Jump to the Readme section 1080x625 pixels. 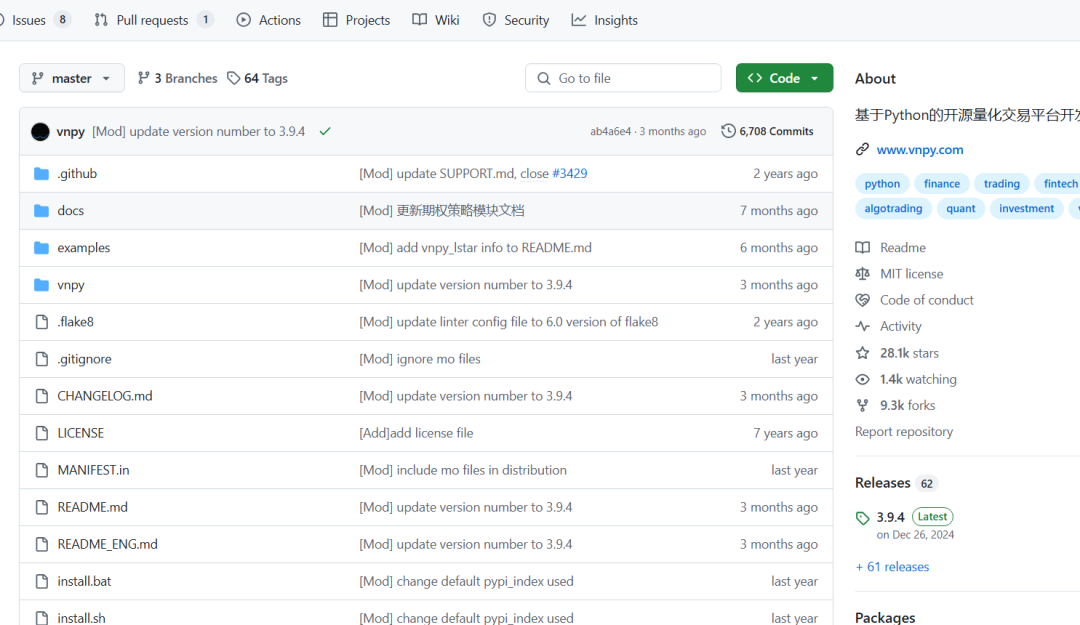point(891,247)
